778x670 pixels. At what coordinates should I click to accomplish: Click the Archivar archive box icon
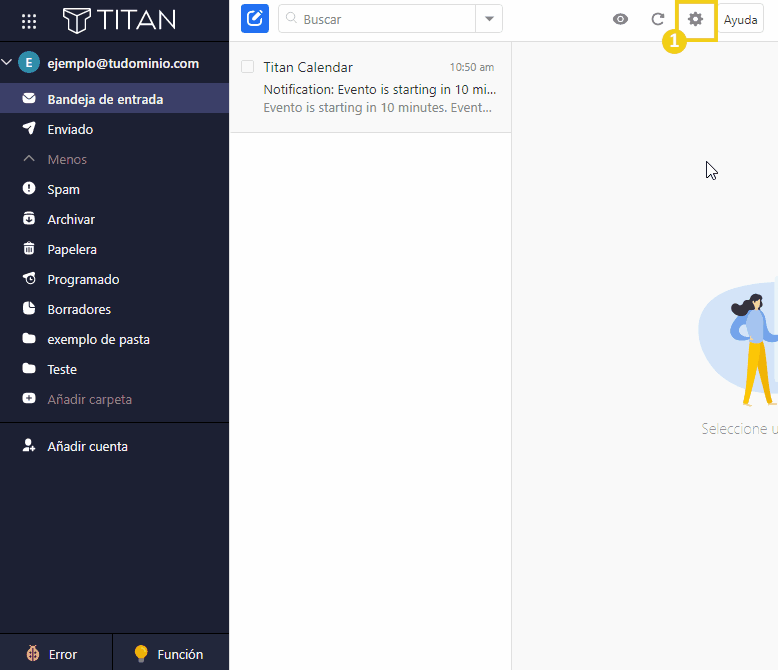coord(29,218)
